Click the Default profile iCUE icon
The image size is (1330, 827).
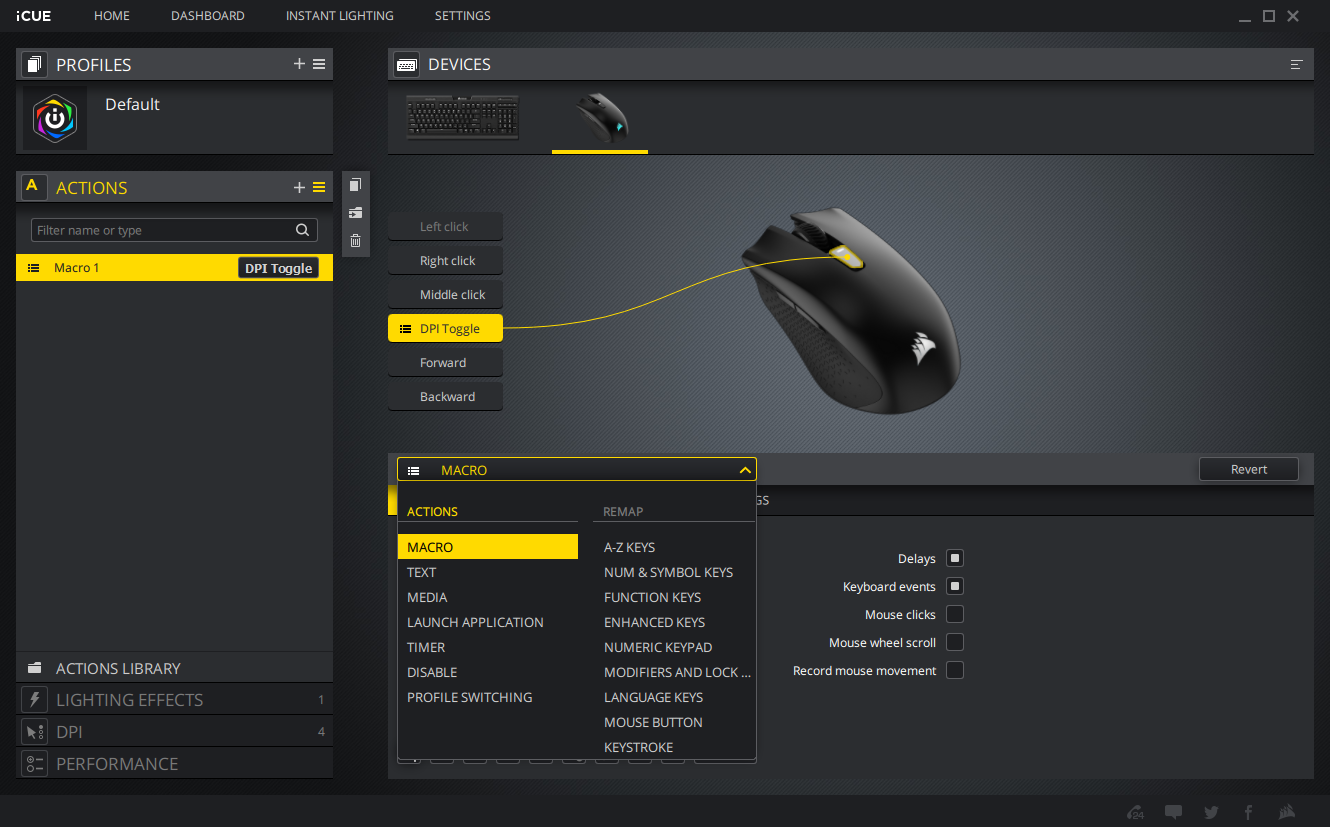coord(55,118)
